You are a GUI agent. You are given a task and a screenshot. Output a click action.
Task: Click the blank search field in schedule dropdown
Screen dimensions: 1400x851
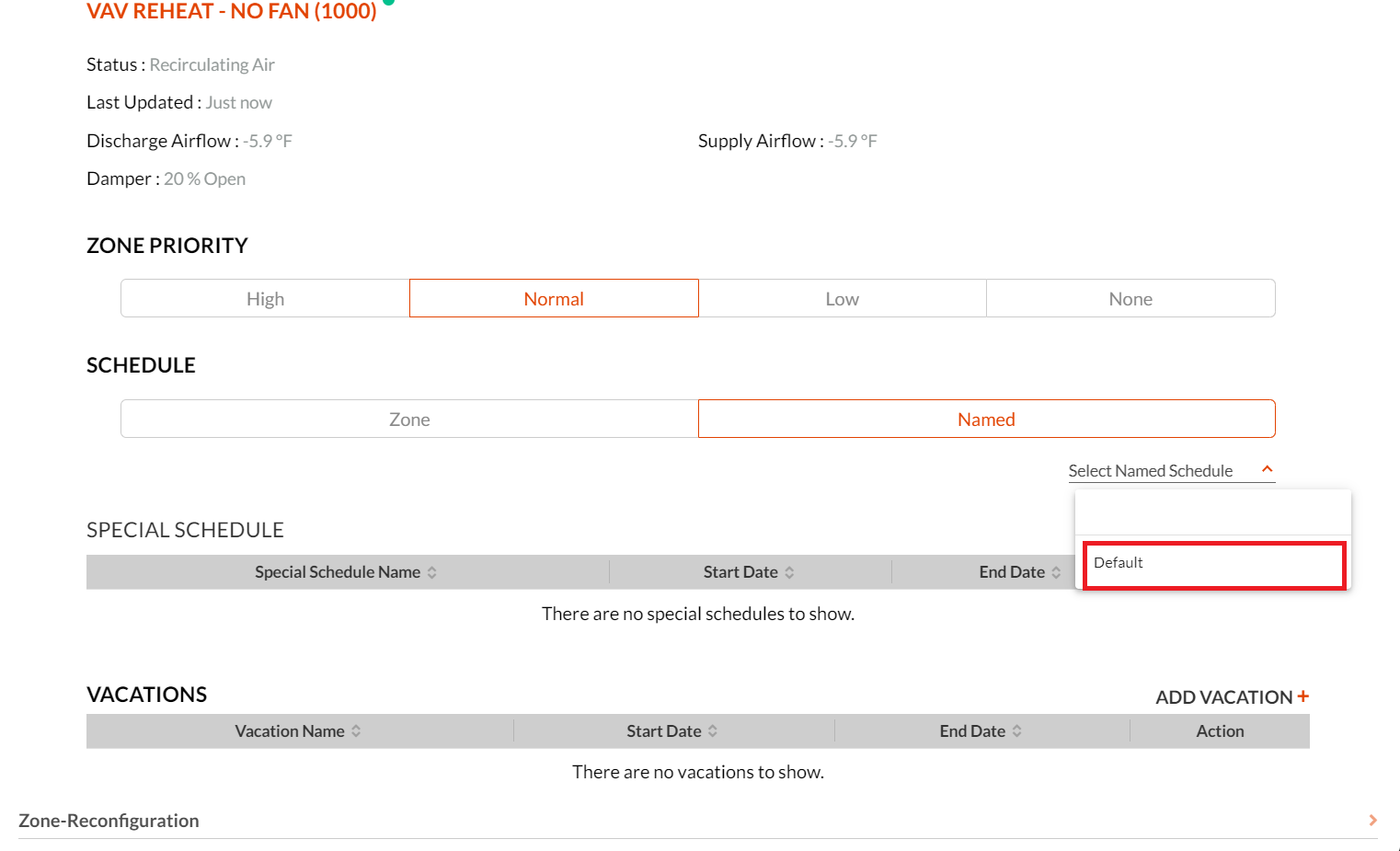pos(1212,512)
